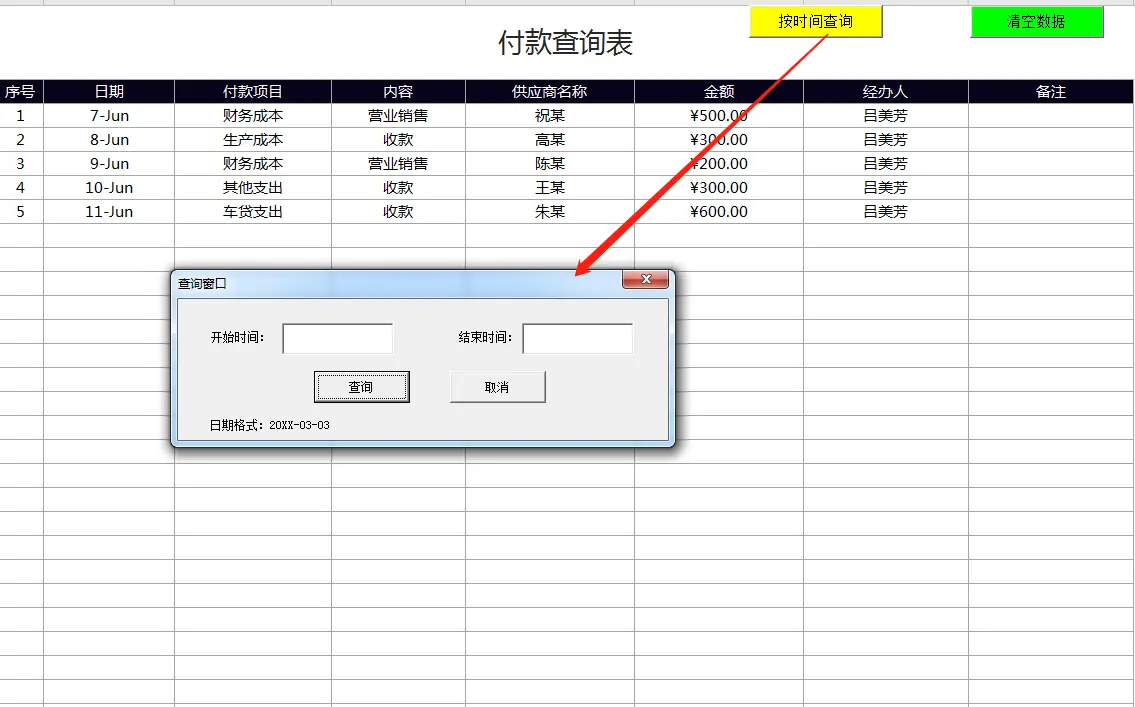Viewport: 1135px width, 707px height.
Task: Select the 7-Jun date cell
Action: tap(109, 115)
